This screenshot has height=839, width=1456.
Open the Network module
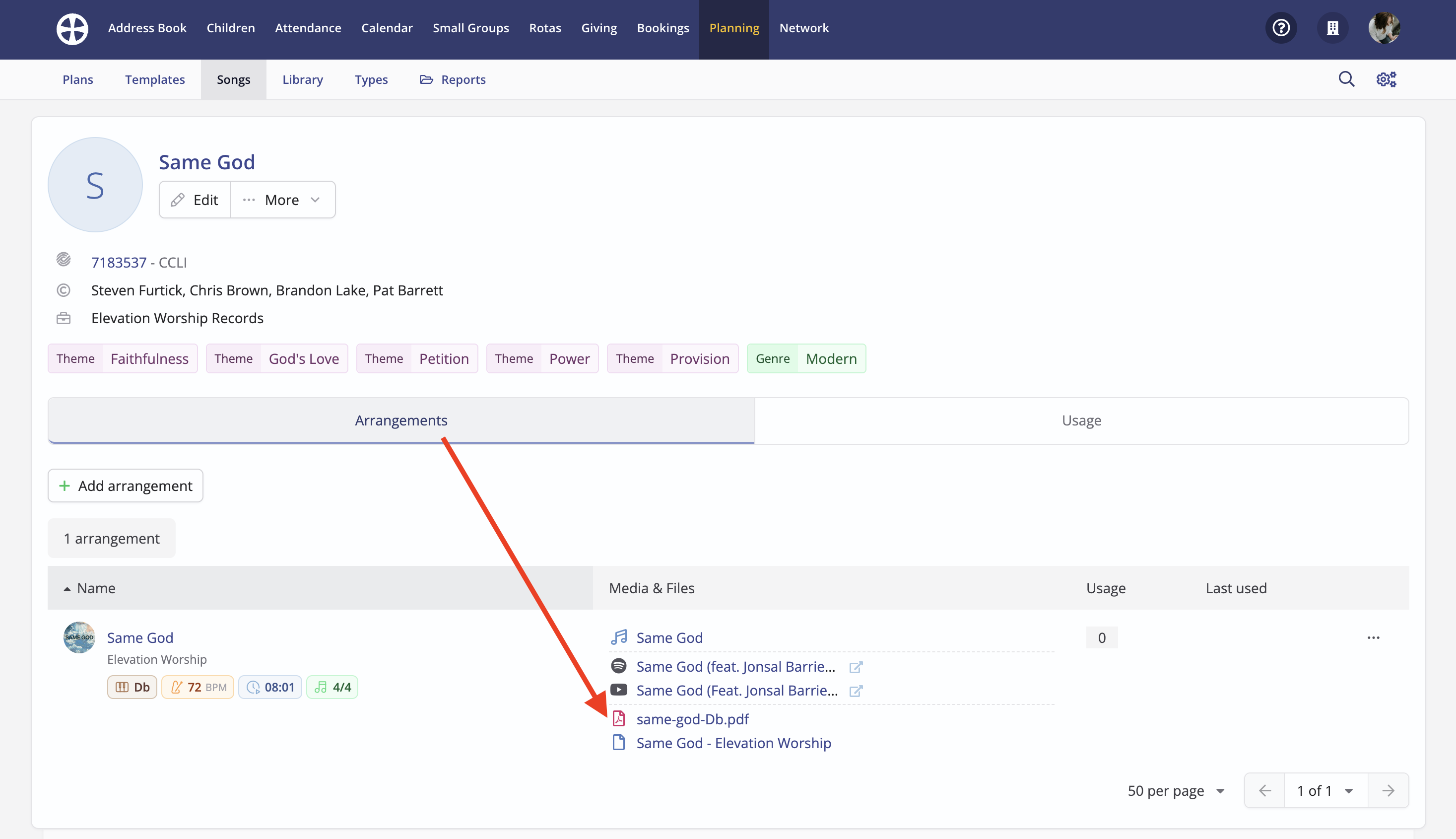[x=804, y=28]
